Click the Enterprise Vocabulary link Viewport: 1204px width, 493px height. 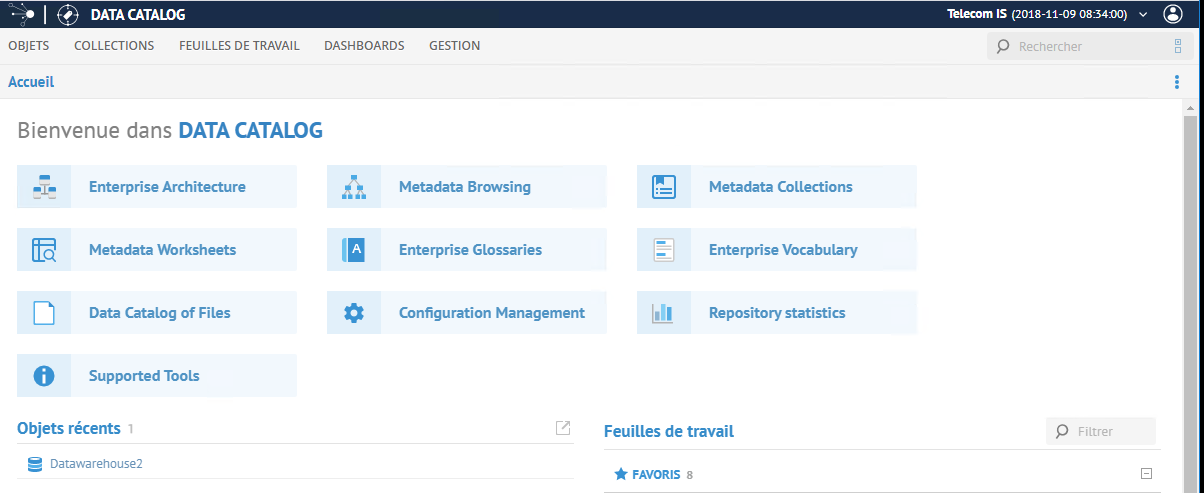pos(783,250)
